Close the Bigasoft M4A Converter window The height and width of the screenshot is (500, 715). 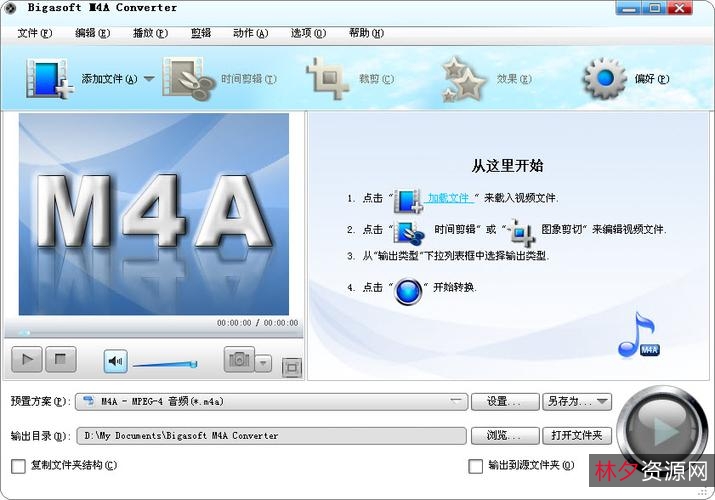[680, 8]
